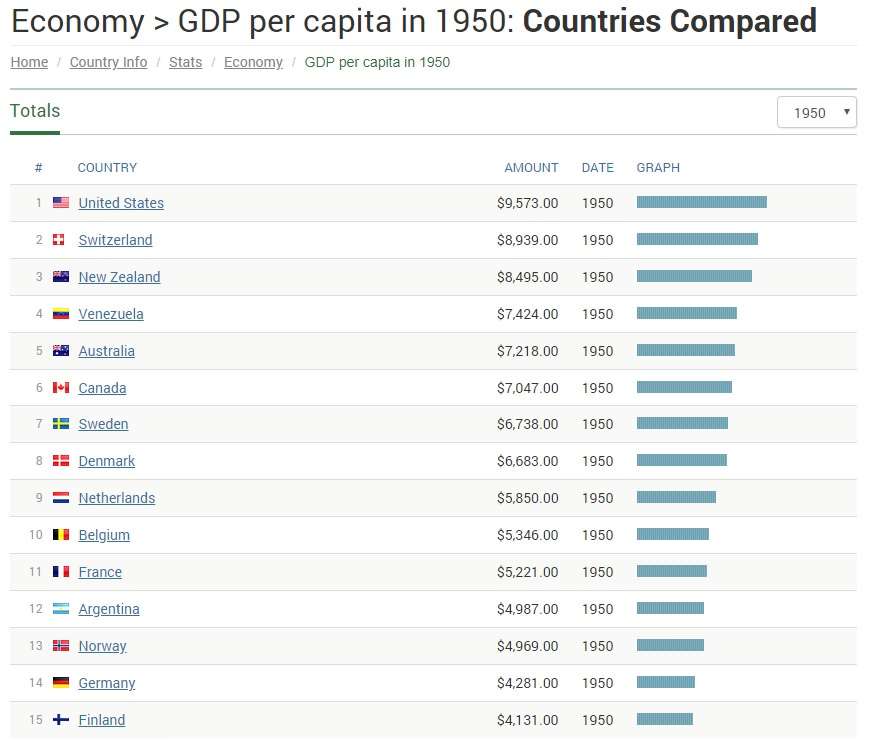The width and height of the screenshot is (869, 741).
Task: Click the Sweden flag icon
Action: (x=61, y=424)
